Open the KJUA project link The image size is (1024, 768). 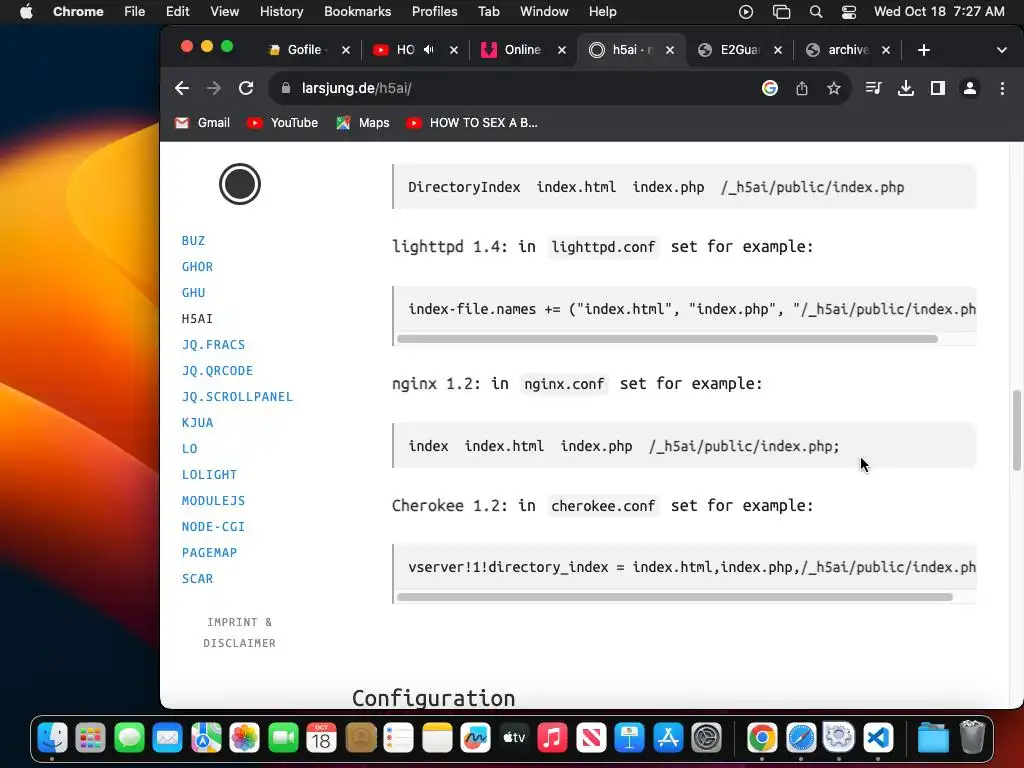click(x=197, y=423)
